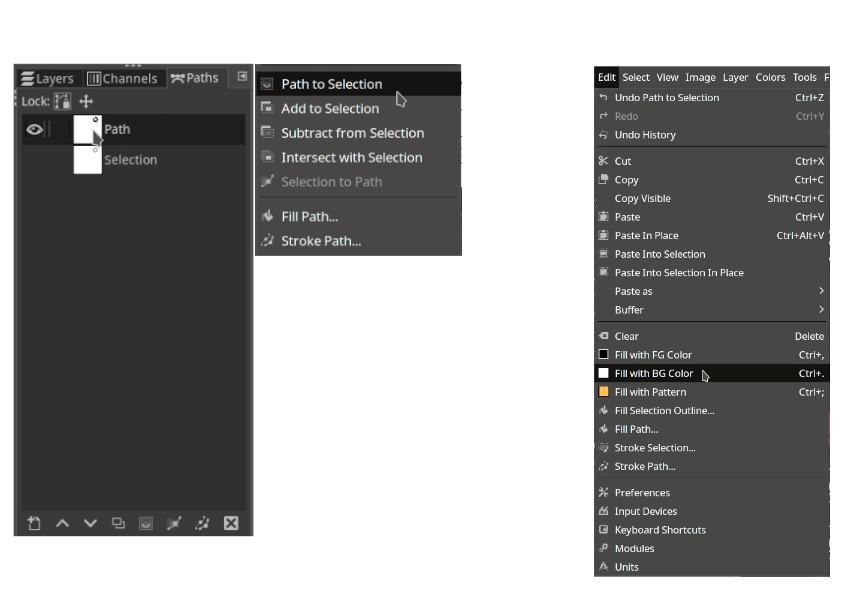Click the Stroke Path icon in the context menu
850x600 pixels.
point(267,241)
